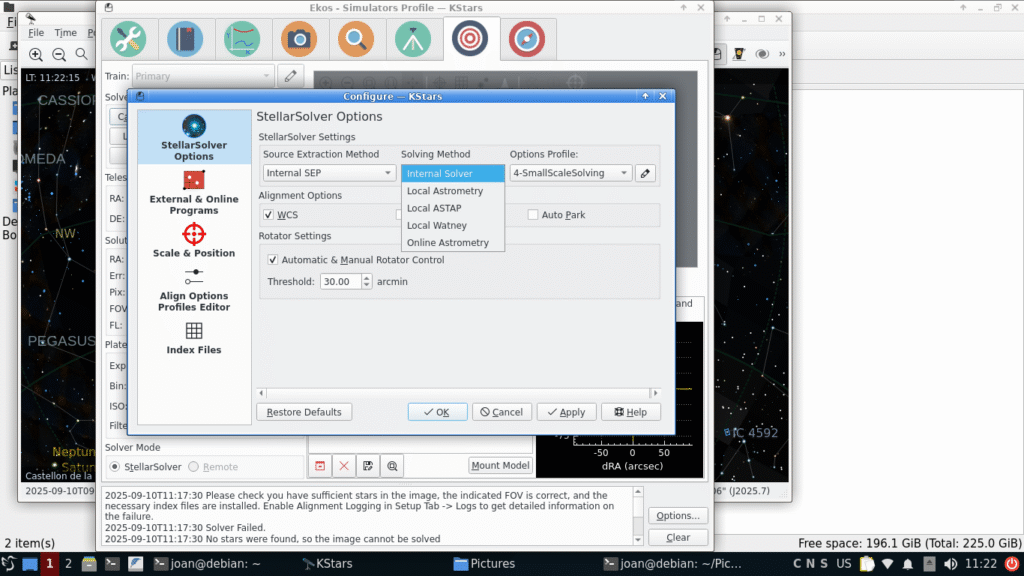Open the notifications bell in the system tray
The width and height of the screenshot is (1024, 576).
tap(908, 564)
